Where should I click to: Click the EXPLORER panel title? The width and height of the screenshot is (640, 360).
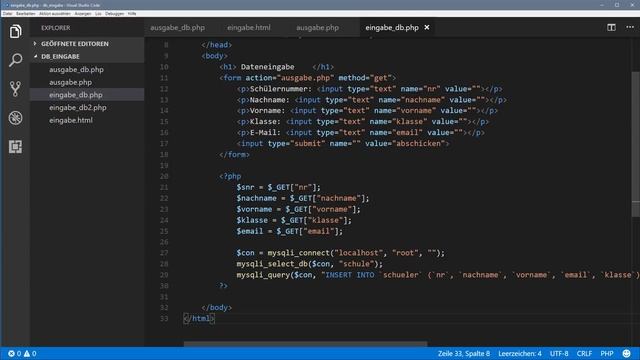click(x=56, y=28)
